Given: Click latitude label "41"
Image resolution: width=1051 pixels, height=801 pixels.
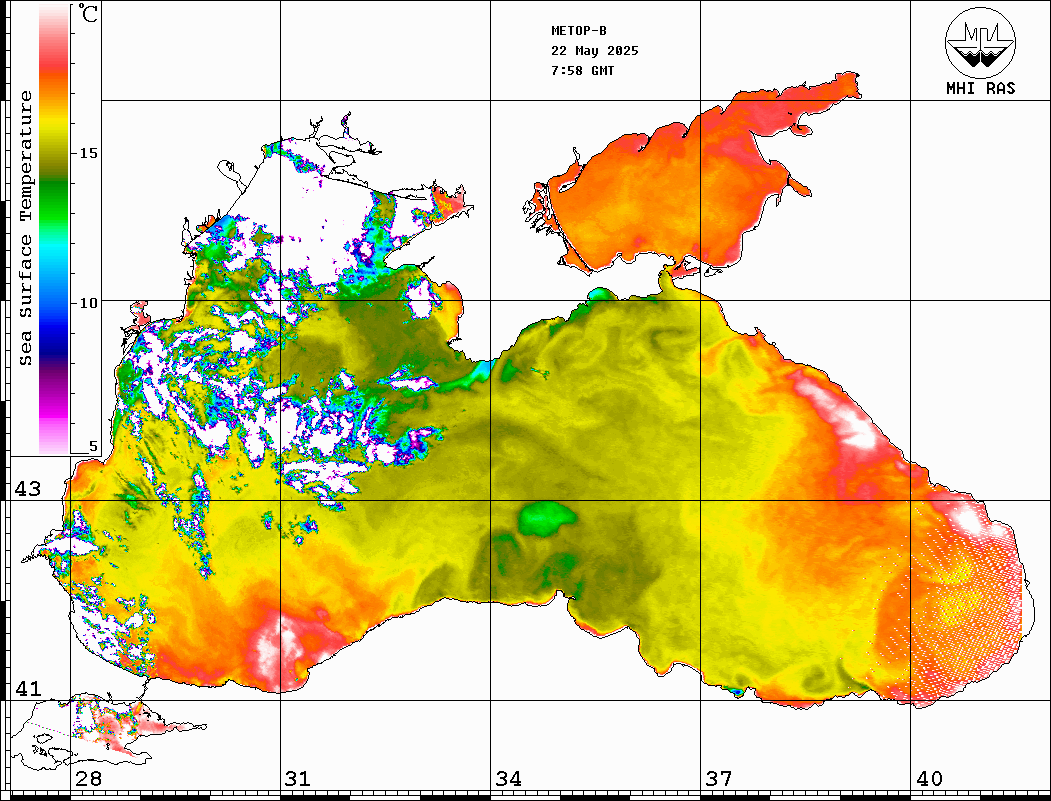Looking at the screenshot, I should pos(28,688).
